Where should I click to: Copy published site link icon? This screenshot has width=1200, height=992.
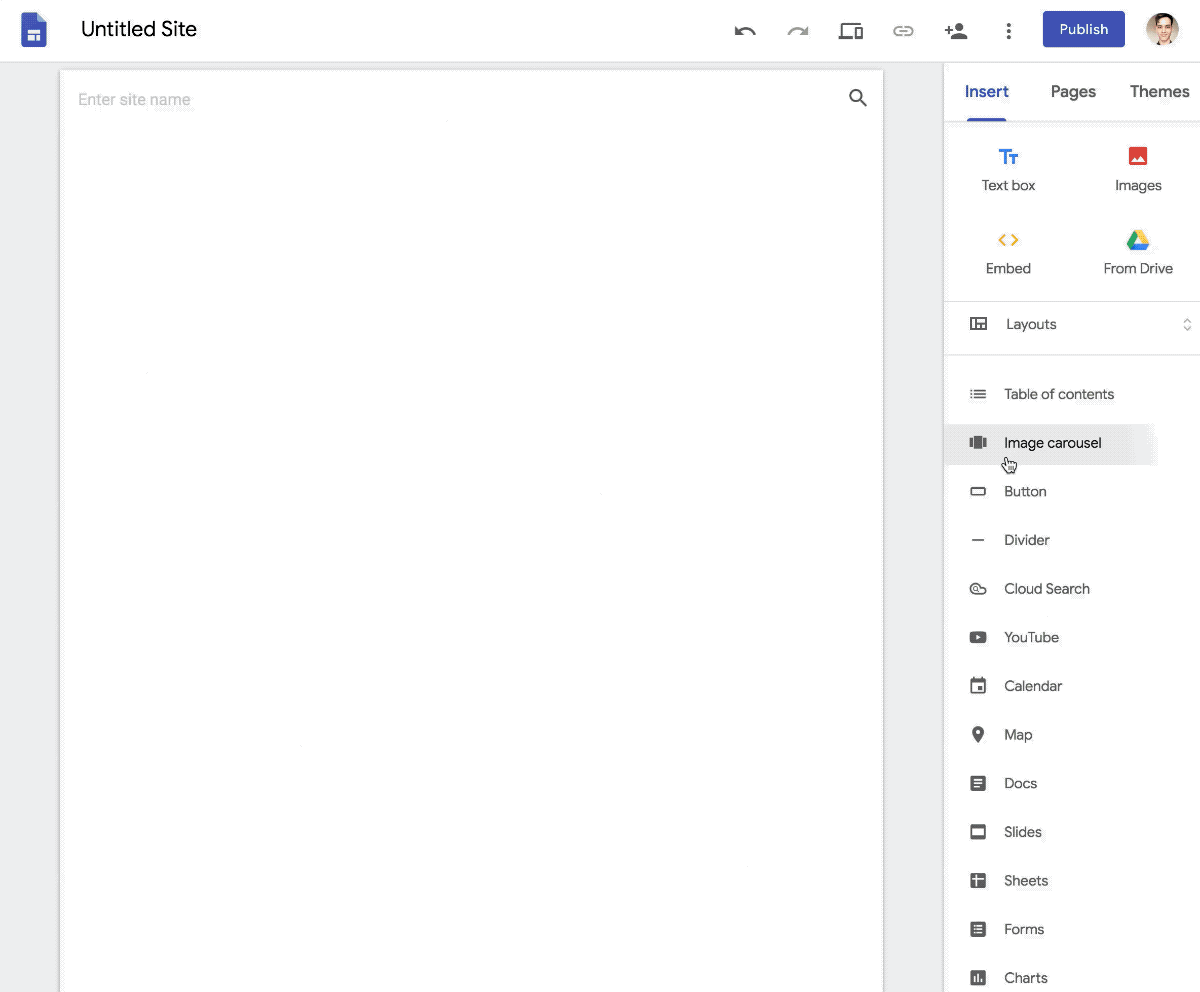pos(903,31)
